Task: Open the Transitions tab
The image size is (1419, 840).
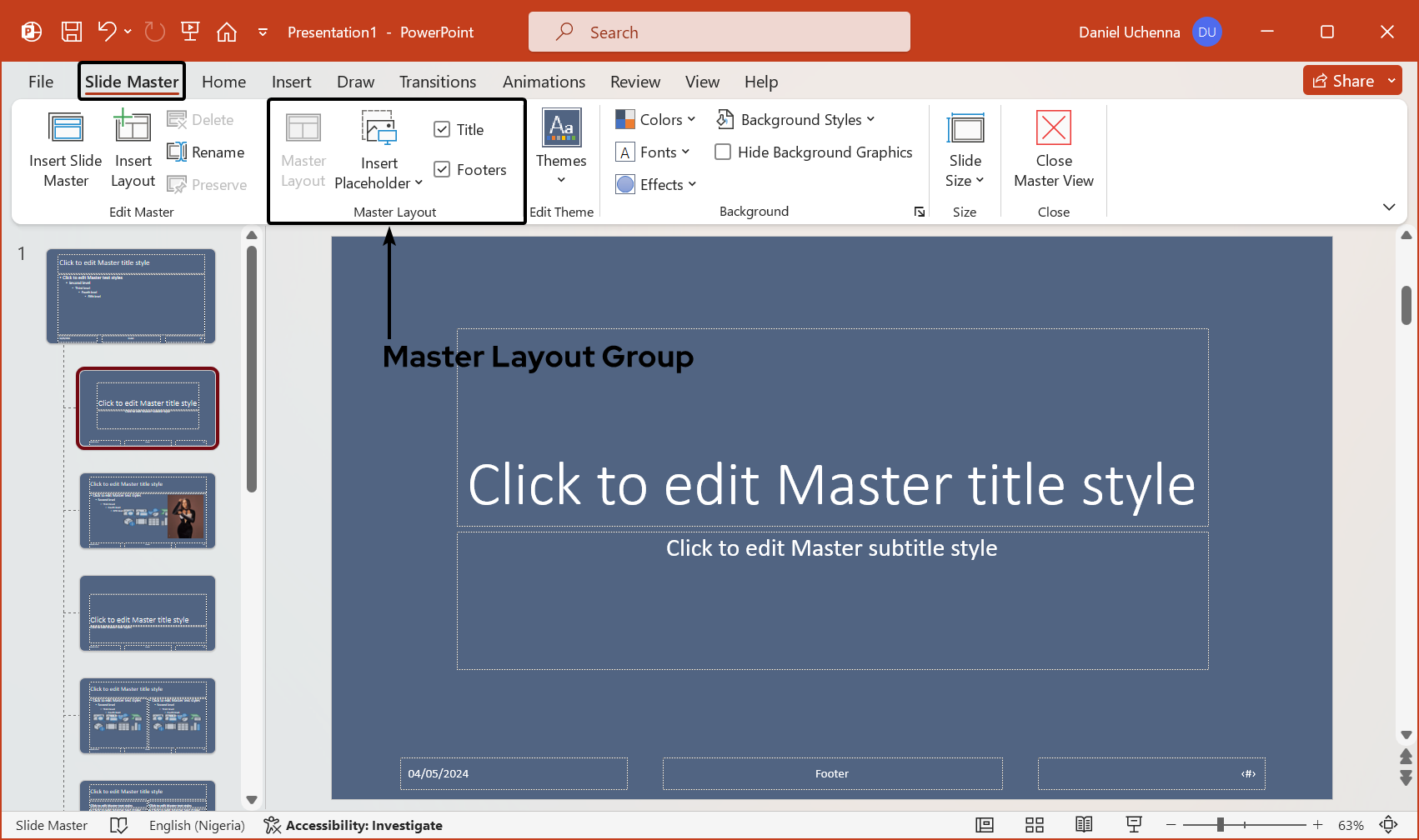Action: pos(437,82)
